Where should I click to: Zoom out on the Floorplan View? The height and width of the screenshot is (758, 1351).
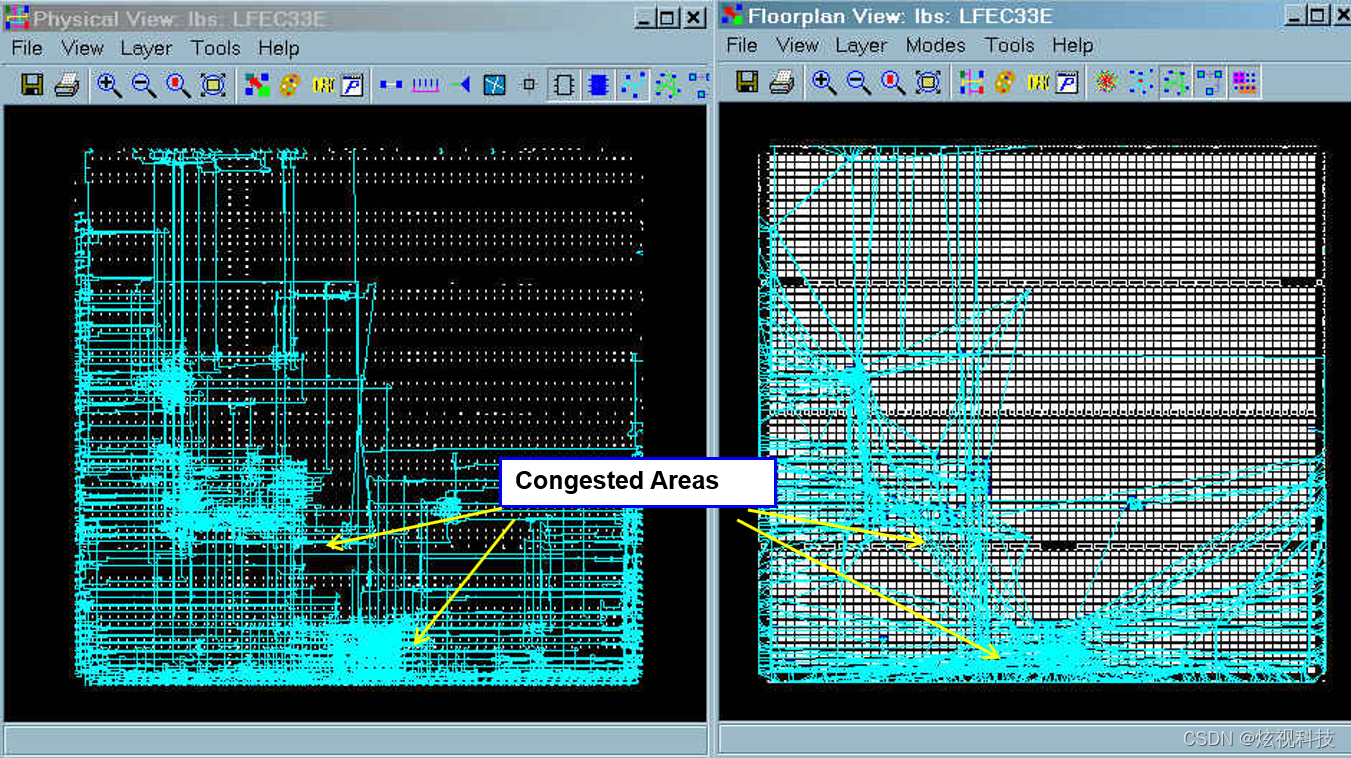click(x=858, y=82)
